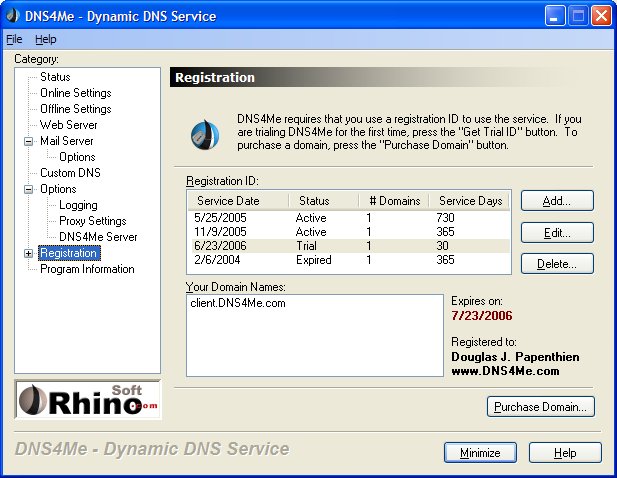The height and width of the screenshot is (478, 617).
Task: Click the Delete... button
Action: [557, 264]
